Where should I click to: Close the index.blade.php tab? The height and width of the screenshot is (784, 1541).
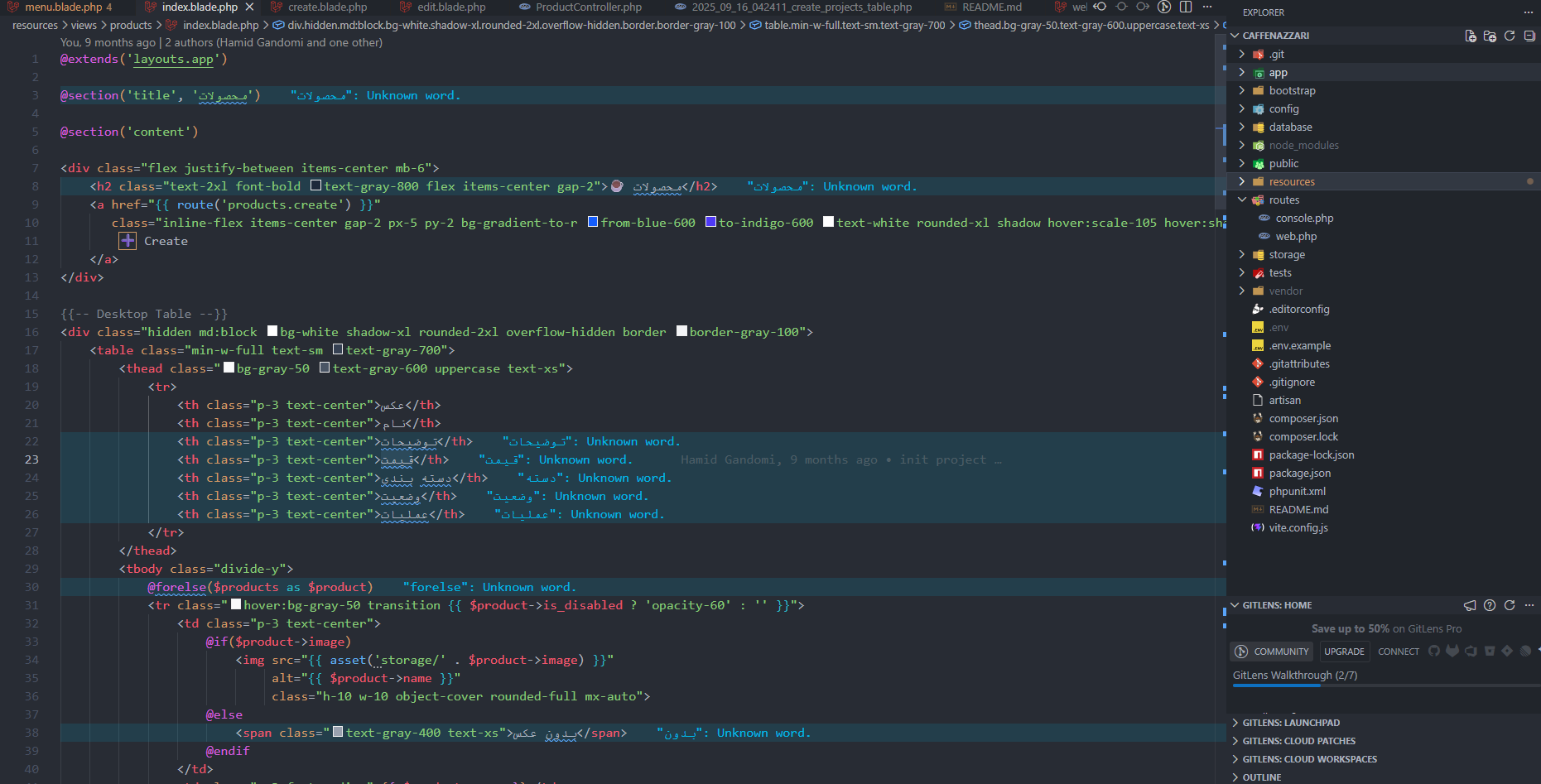[x=249, y=7]
